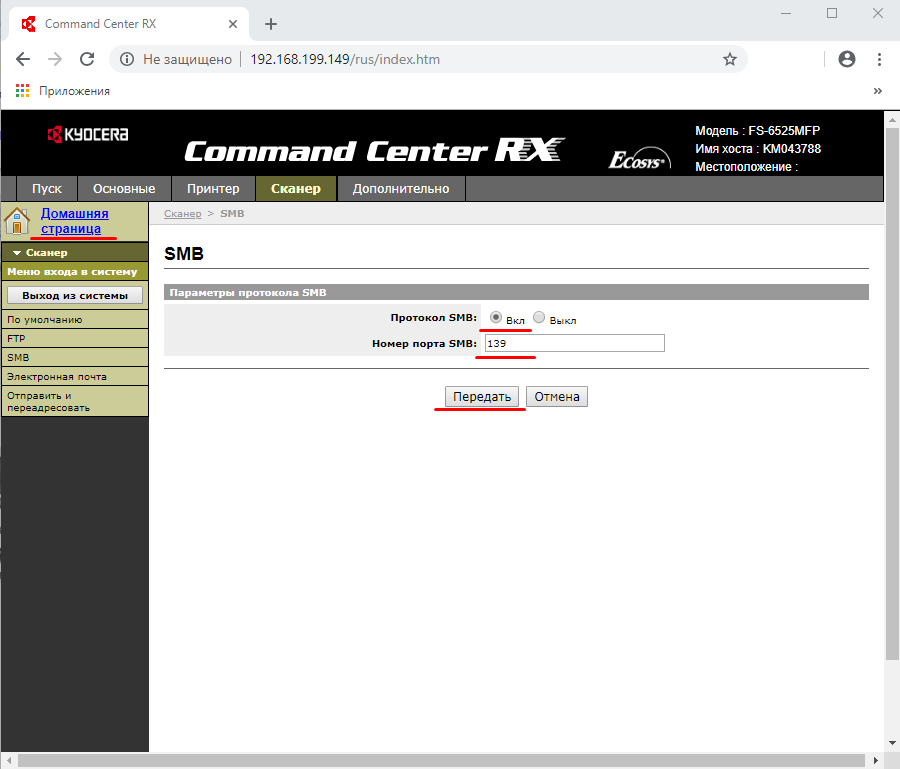
Task: Click the Сканер breadcrumb link
Action: (x=182, y=214)
